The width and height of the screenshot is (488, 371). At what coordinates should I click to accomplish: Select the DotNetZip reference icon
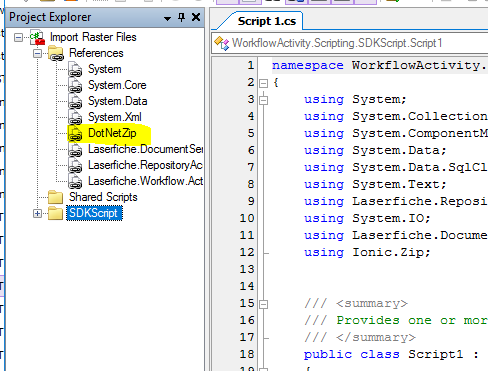pos(75,134)
